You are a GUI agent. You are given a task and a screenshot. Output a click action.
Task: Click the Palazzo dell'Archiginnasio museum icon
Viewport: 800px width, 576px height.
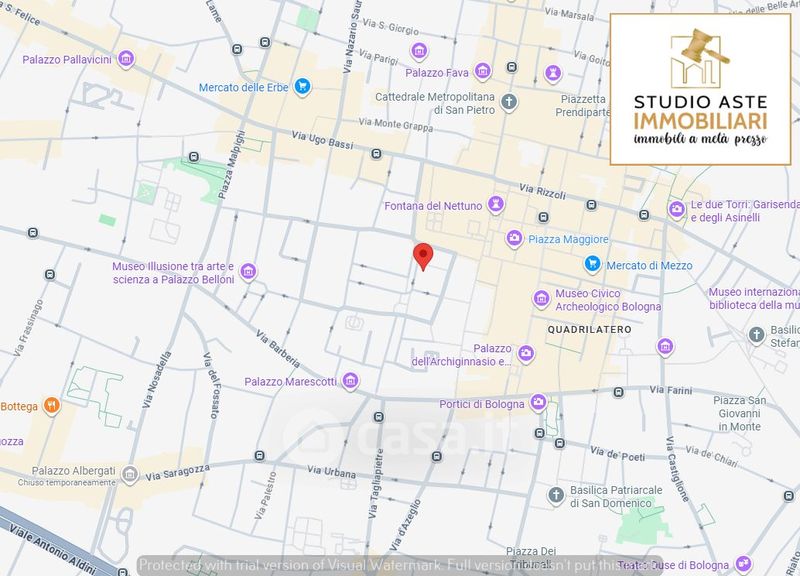point(526,353)
